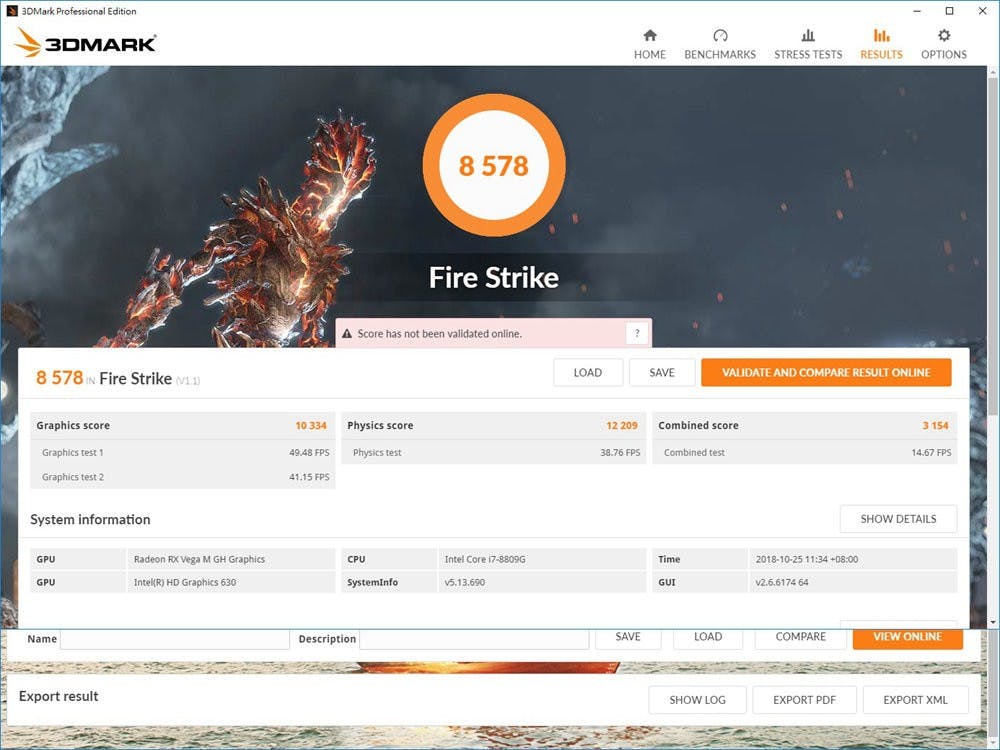Image resolution: width=1000 pixels, height=750 pixels.
Task: Click SAVE button next to Fire Strike score
Action: 661,372
